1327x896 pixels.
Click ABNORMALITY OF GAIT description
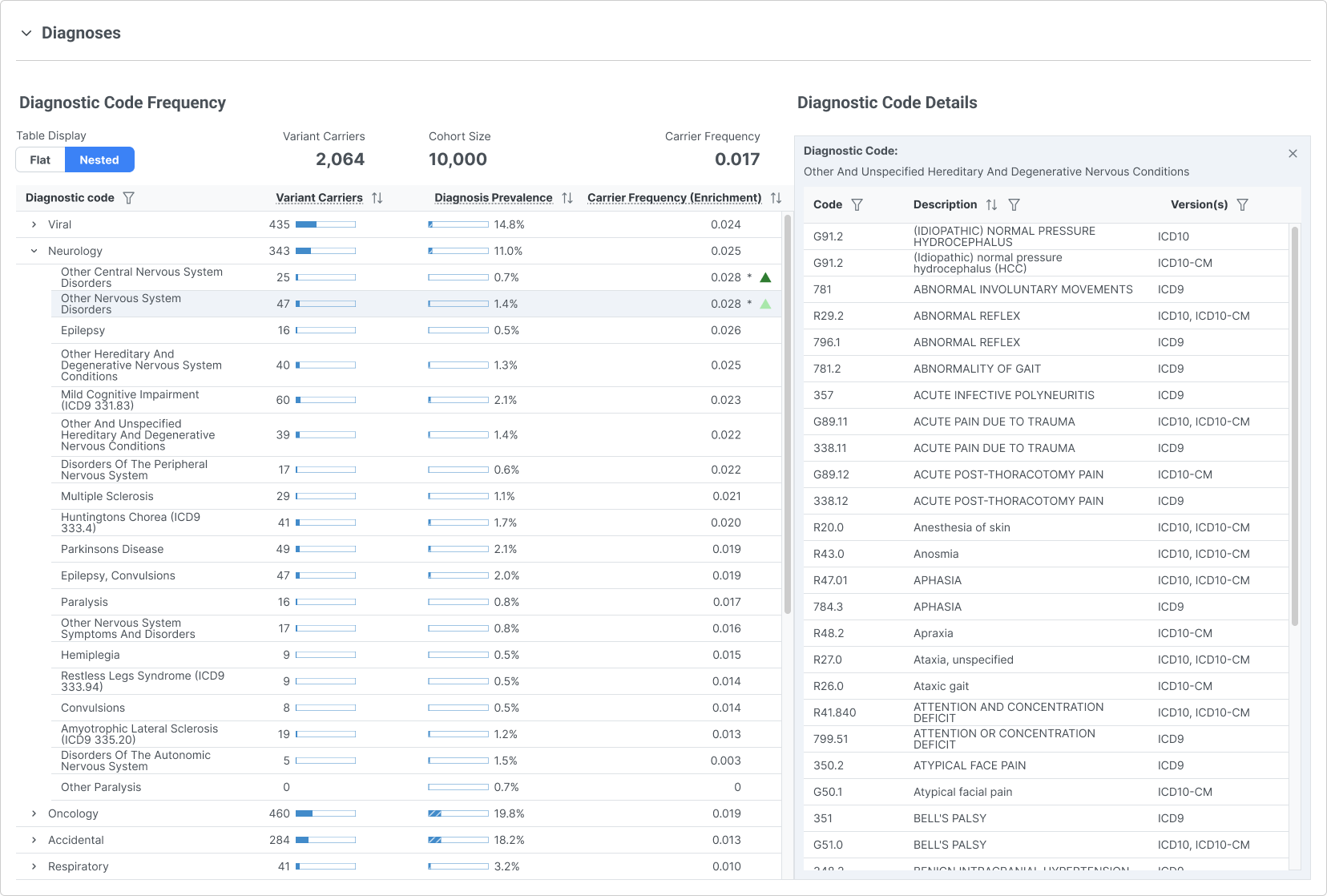click(x=977, y=369)
